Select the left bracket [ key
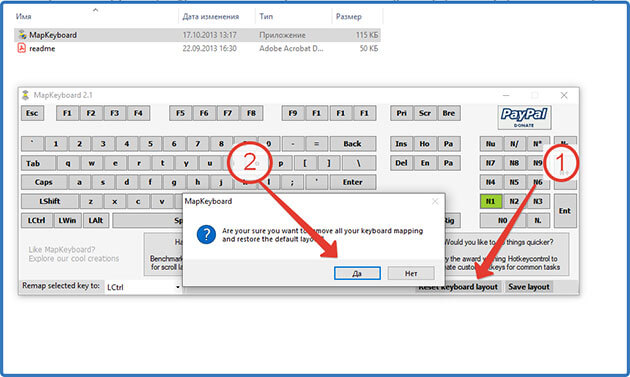Image resolution: width=630 pixels, height=377 pixels. coord(305,163)
